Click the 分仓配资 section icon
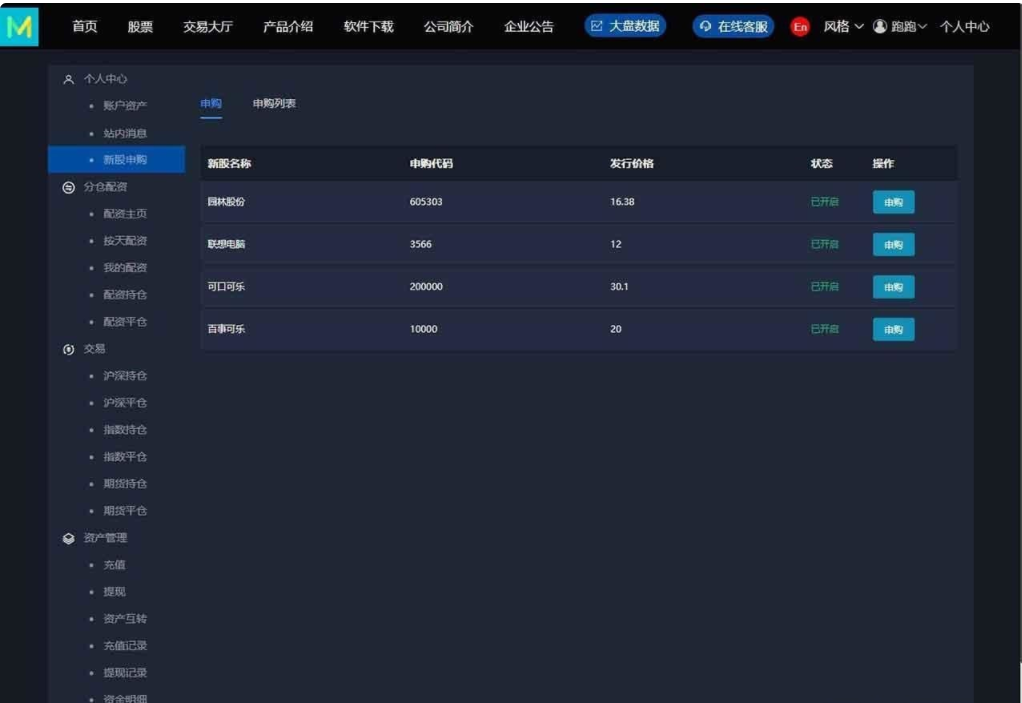Viewport: 1022px width, 703px height. (68, 188)
